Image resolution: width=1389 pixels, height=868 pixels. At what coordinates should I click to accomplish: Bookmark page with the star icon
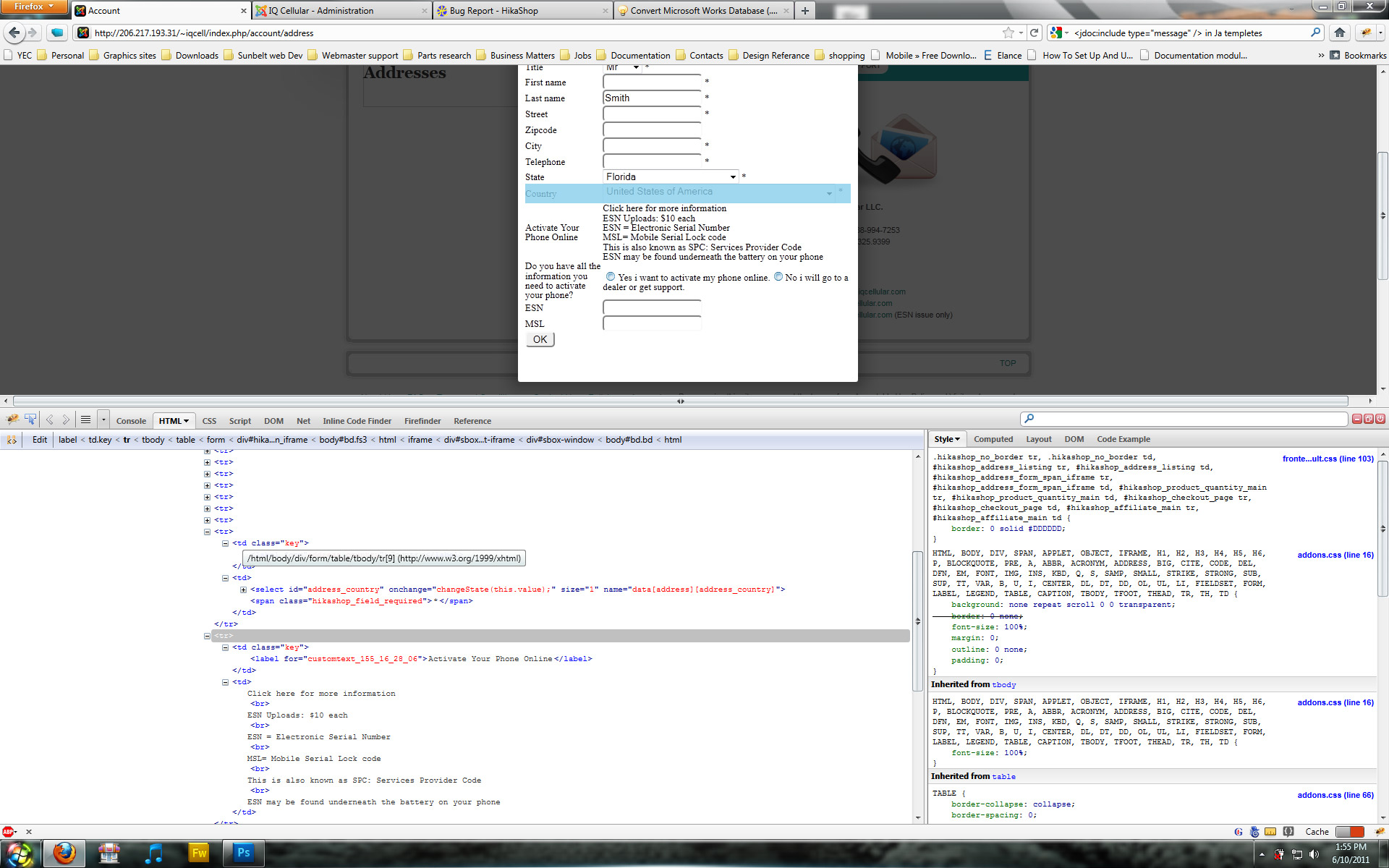coord(1008,33)
